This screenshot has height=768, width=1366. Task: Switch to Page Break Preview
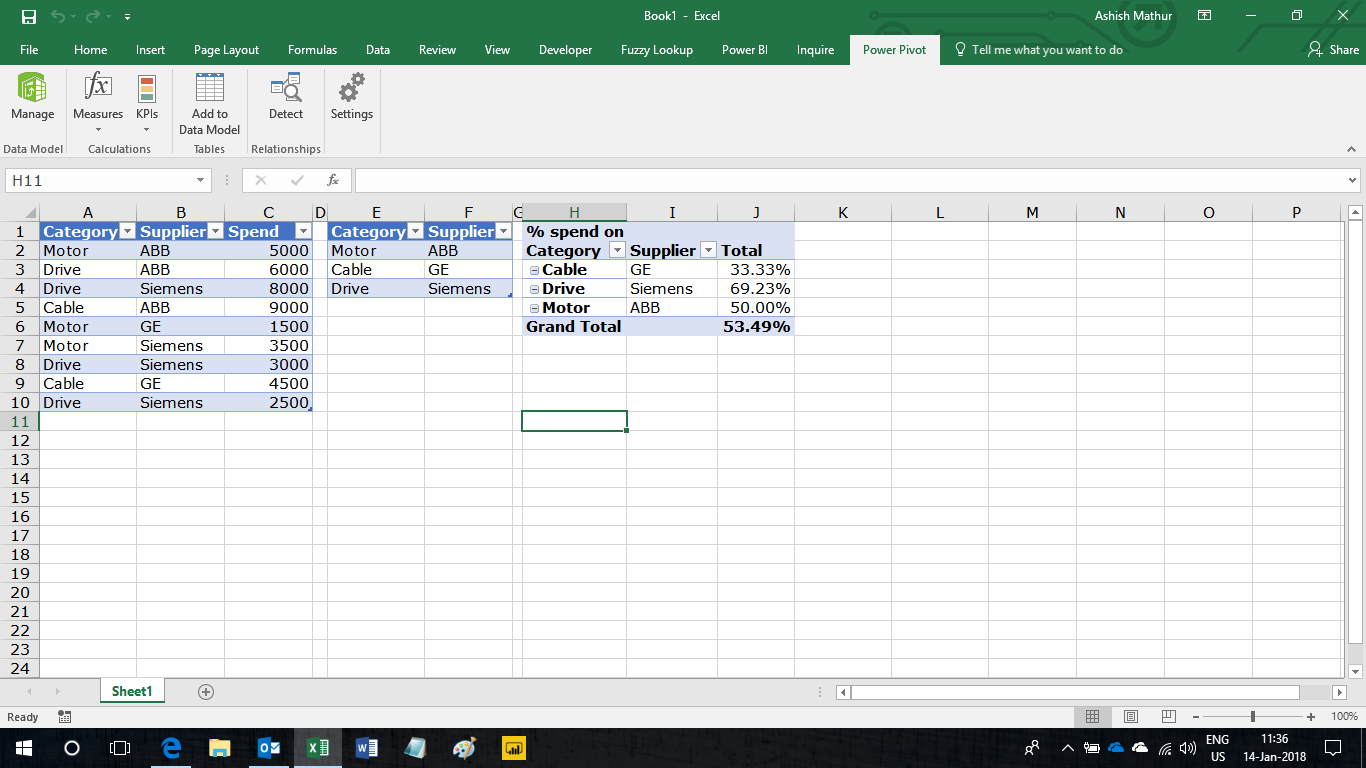tap(1168, 717)
